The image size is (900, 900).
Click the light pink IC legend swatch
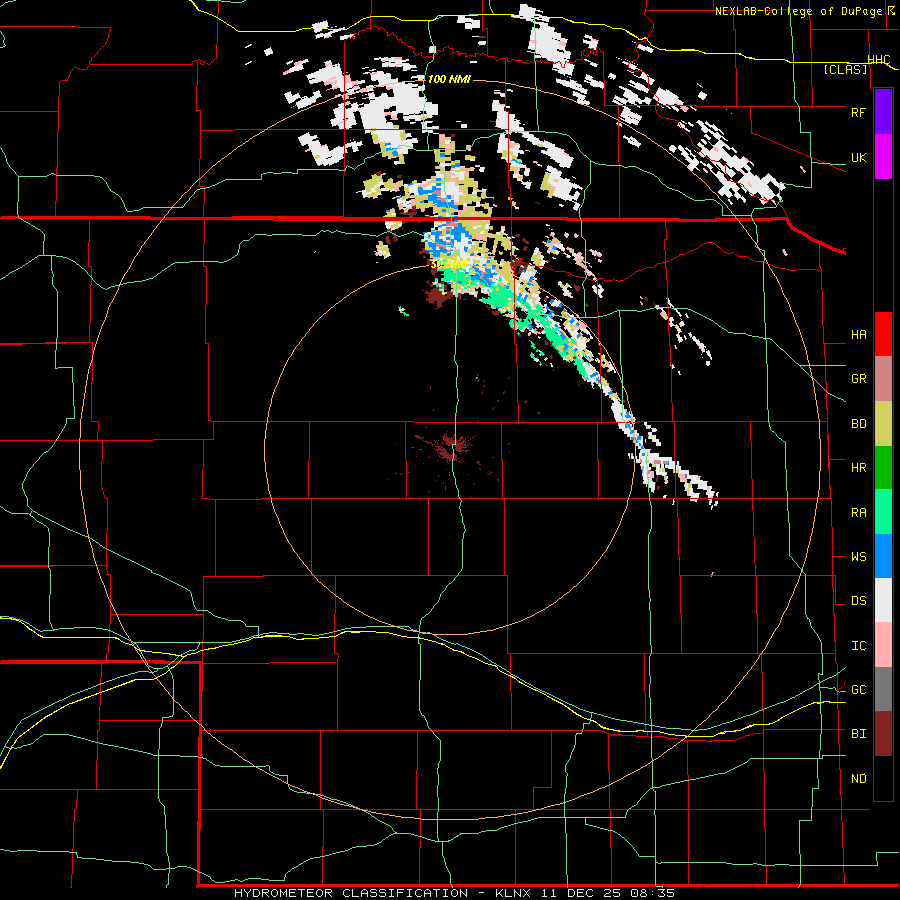point(883,645)
